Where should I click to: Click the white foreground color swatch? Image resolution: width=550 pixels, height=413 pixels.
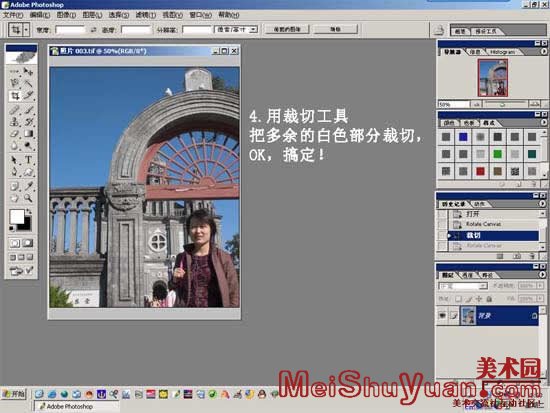[x=16, y=216]
